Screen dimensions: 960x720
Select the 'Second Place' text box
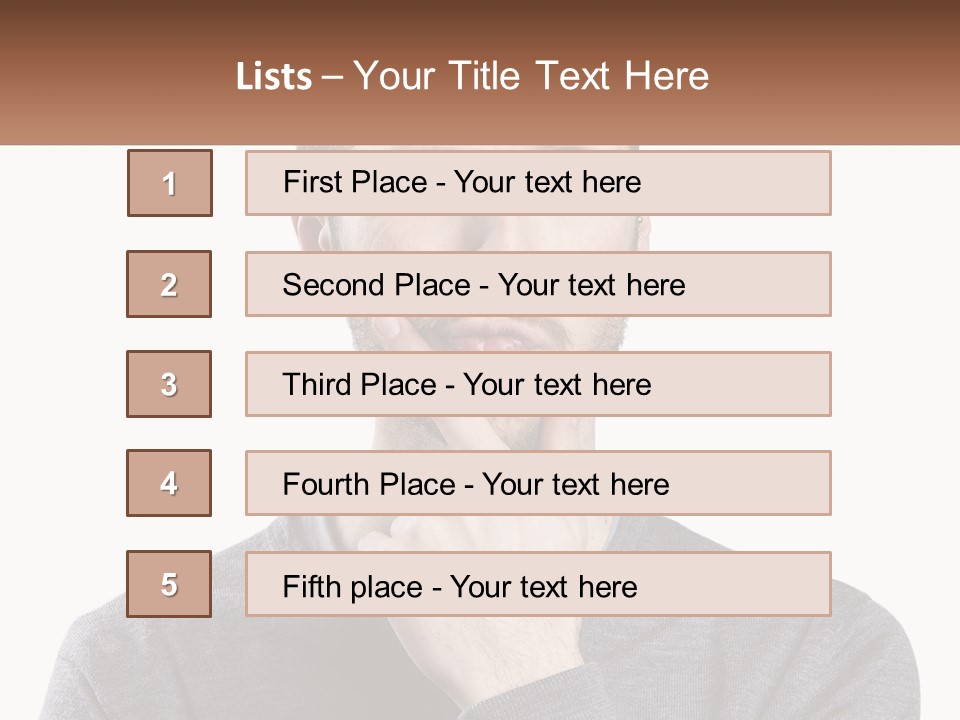pyautogui.click(x=538, y=284)
